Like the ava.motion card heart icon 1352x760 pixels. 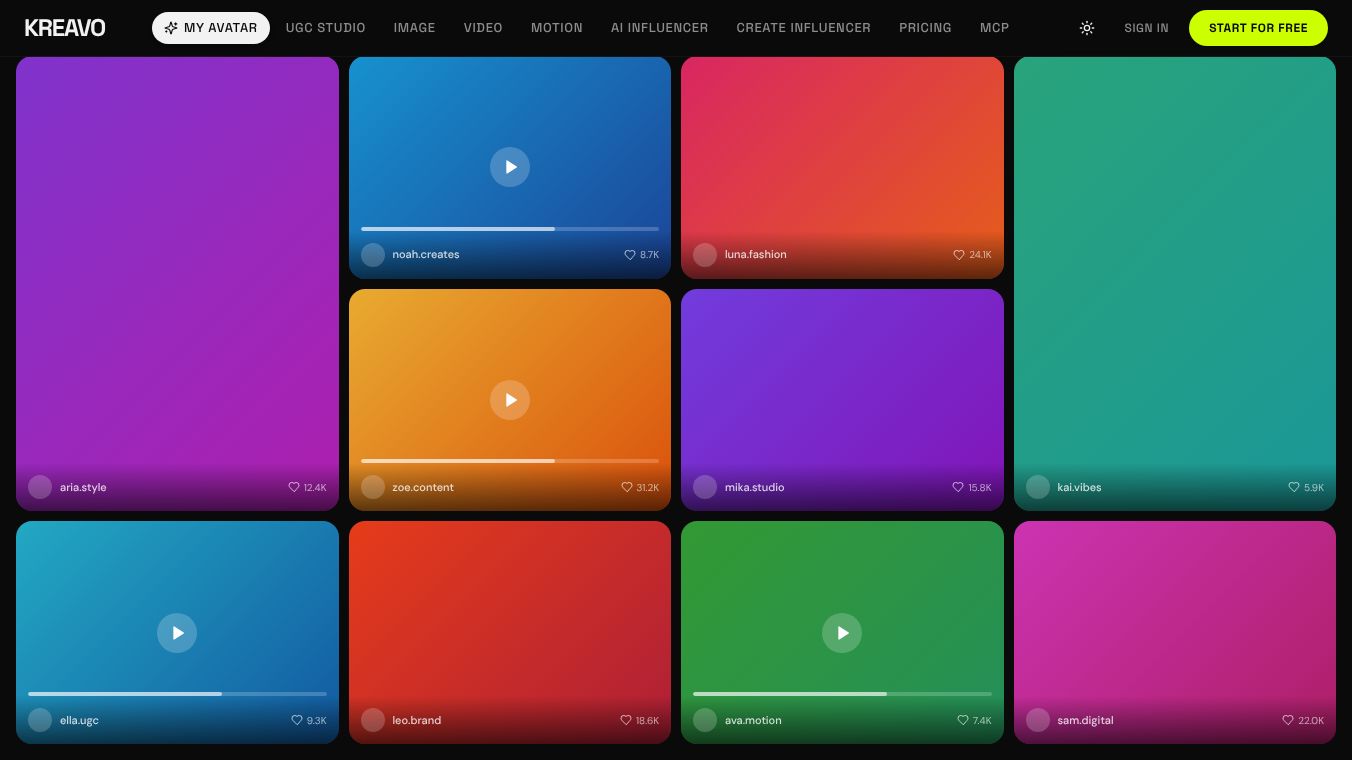(x=963, y=720)
